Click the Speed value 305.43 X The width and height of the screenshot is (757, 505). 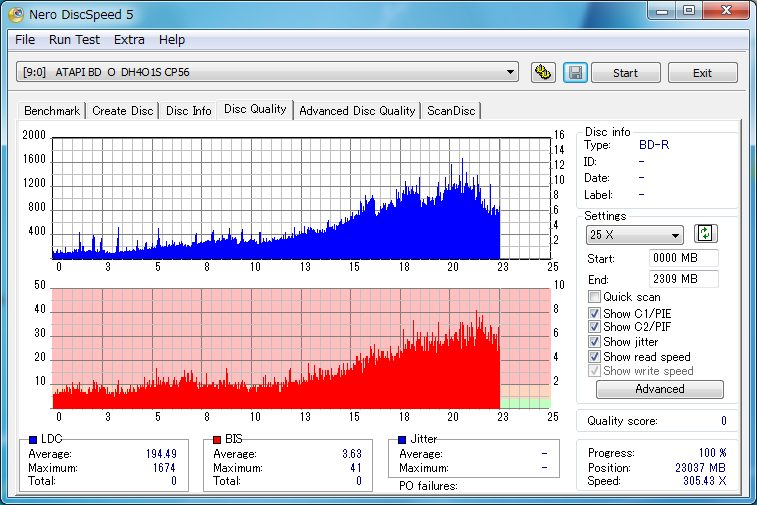(704, 481)
